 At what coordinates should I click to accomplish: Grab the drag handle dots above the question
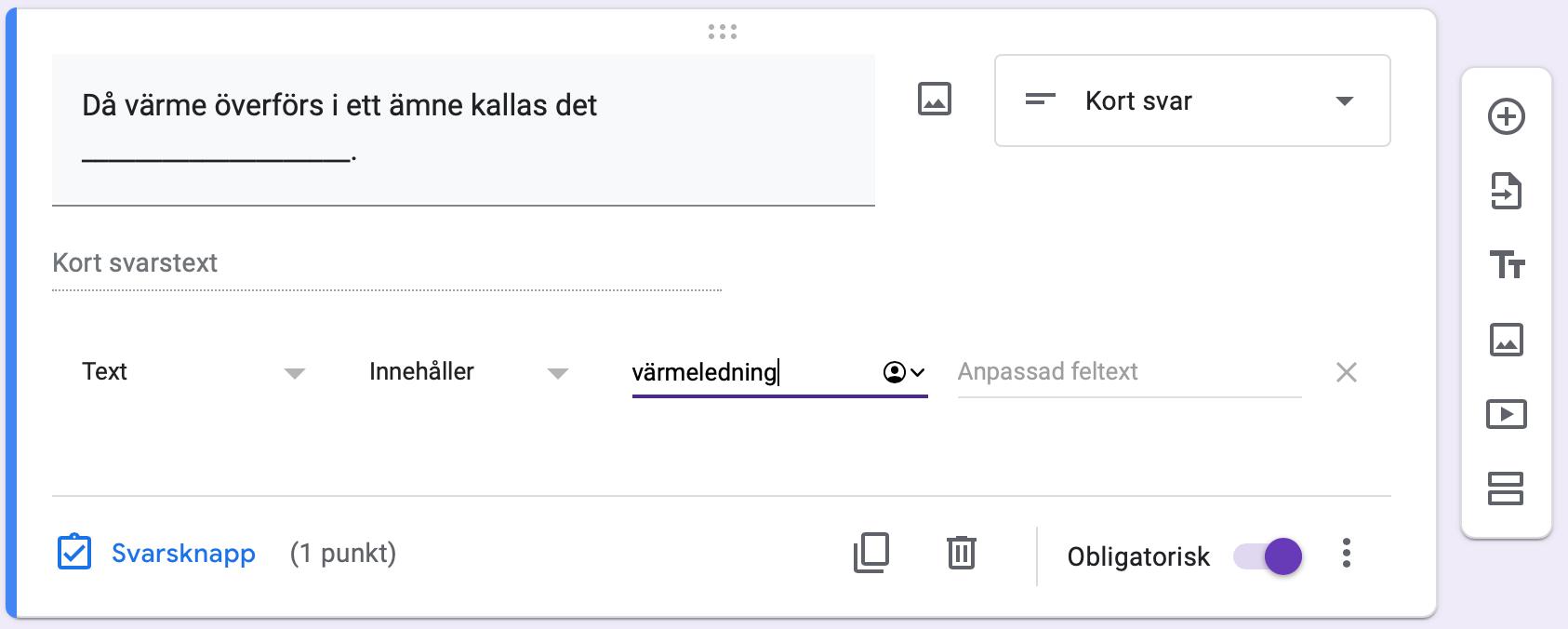pyautogui.click(x=722, y=32)
